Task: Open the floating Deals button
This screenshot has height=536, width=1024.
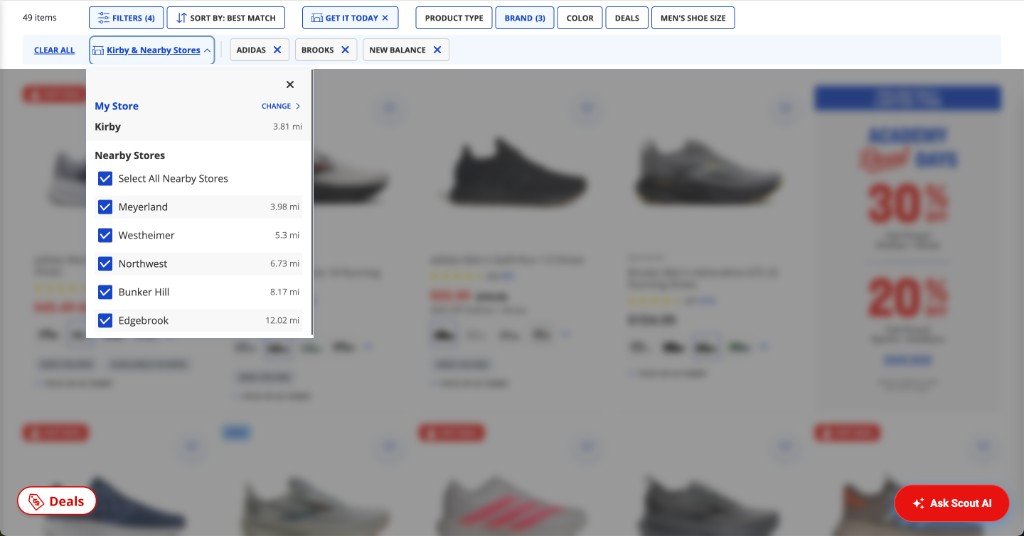Action: (x=57, y=501)
